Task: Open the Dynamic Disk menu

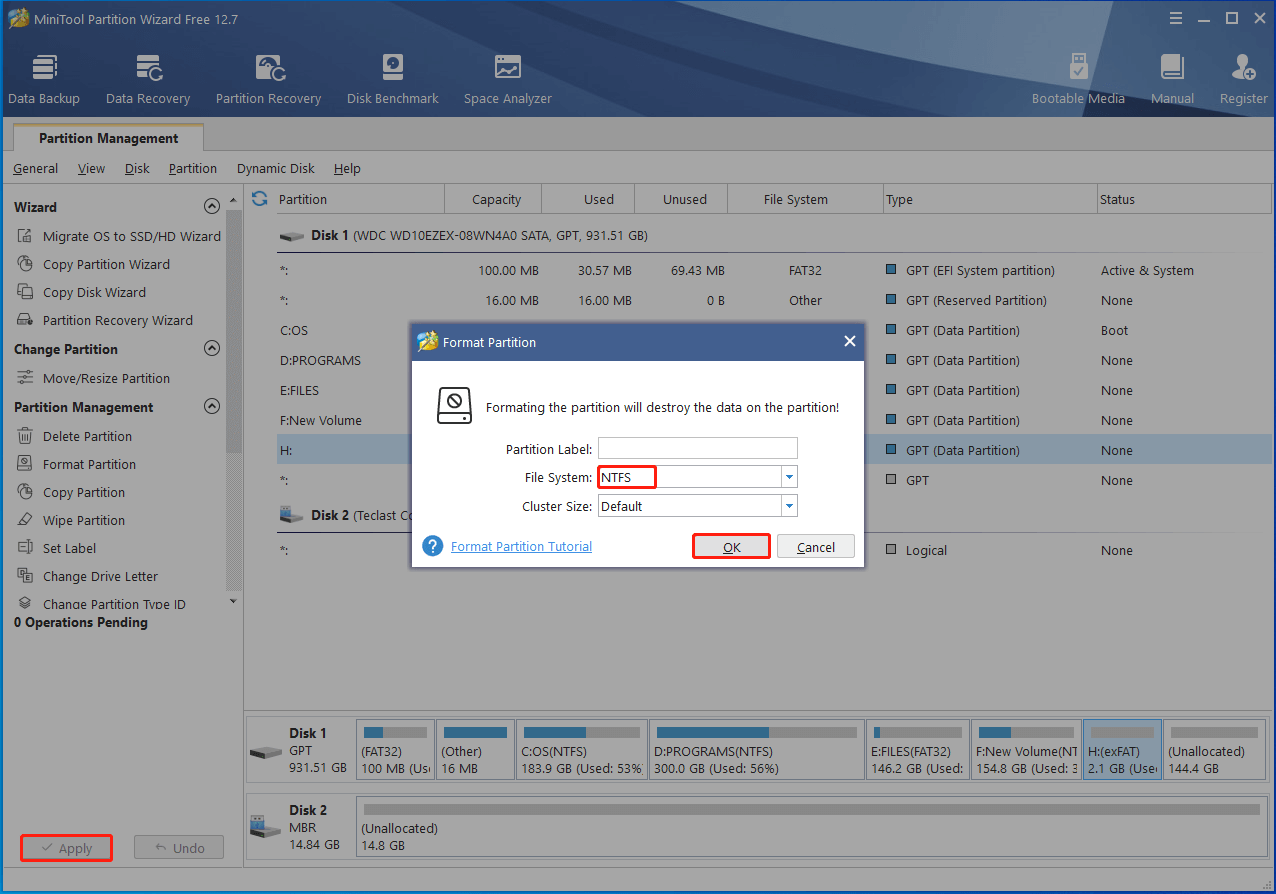Action: (275, 169)
